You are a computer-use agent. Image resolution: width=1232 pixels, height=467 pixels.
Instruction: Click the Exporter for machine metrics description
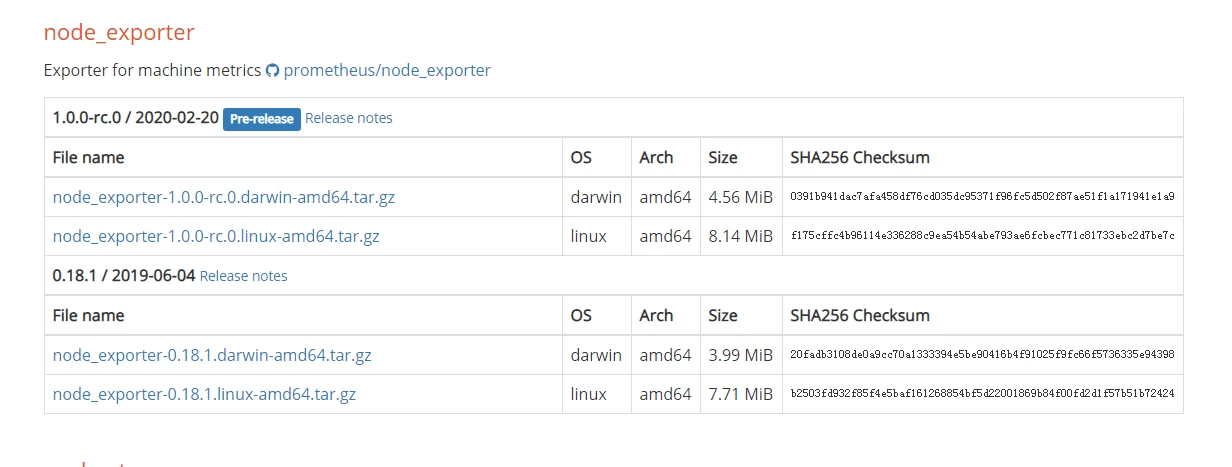(152, 70)
